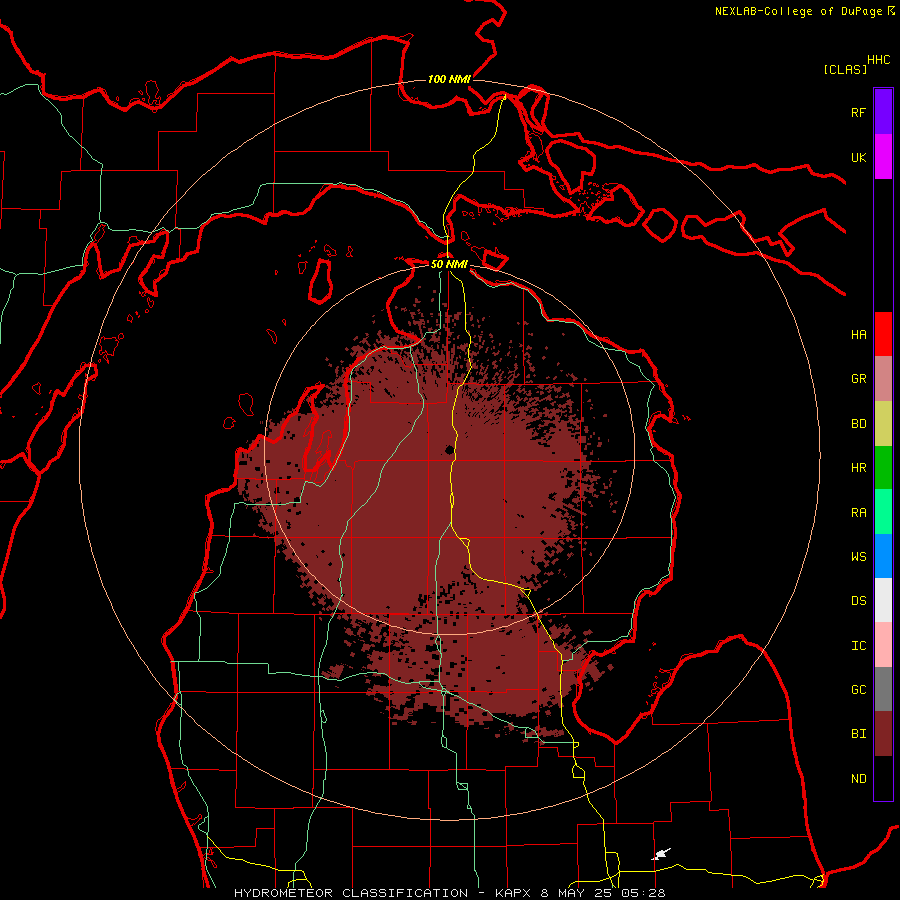Click the black radar site dot at echo center
Image resolution: width=900 pixels, height=900 pixels.
click(449, 450)
